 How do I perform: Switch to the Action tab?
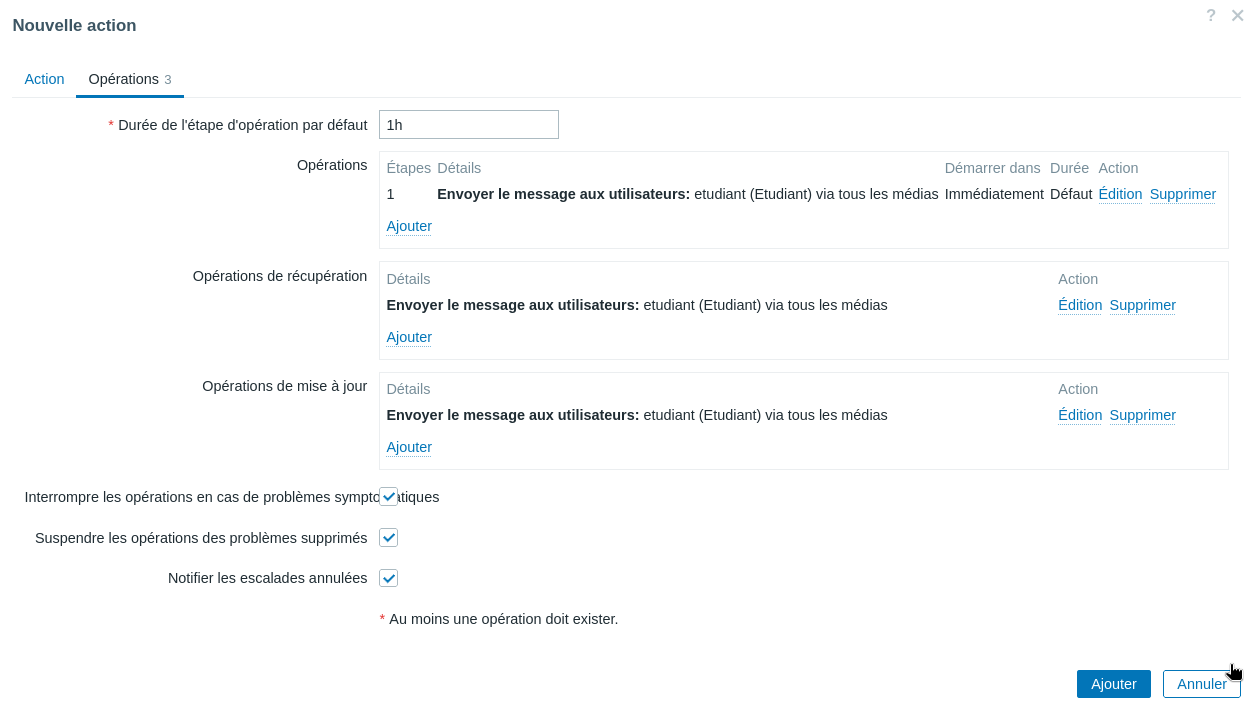44,79
